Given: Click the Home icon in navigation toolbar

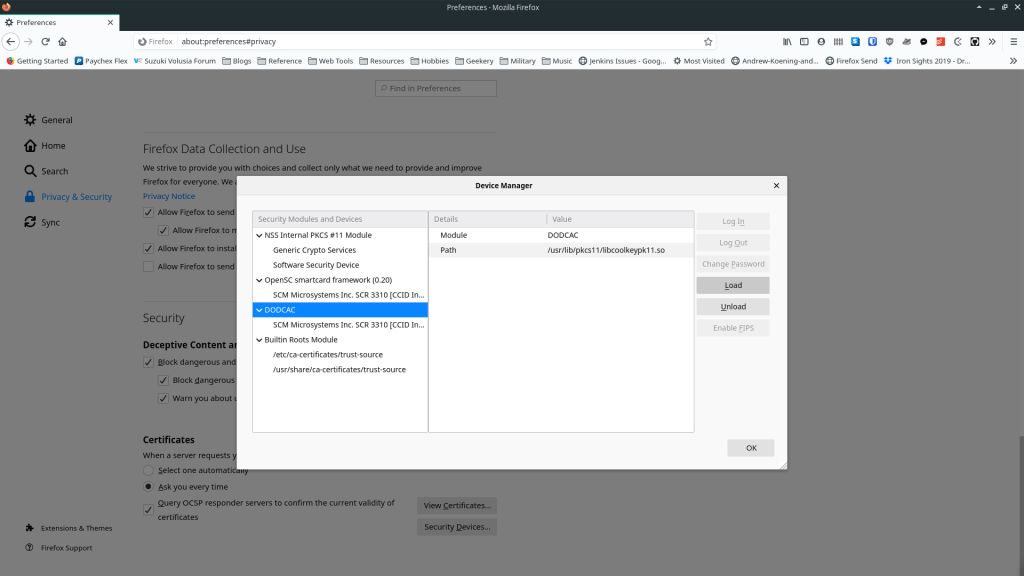Looking at the screenshot, I should click(x=62, y=42).
